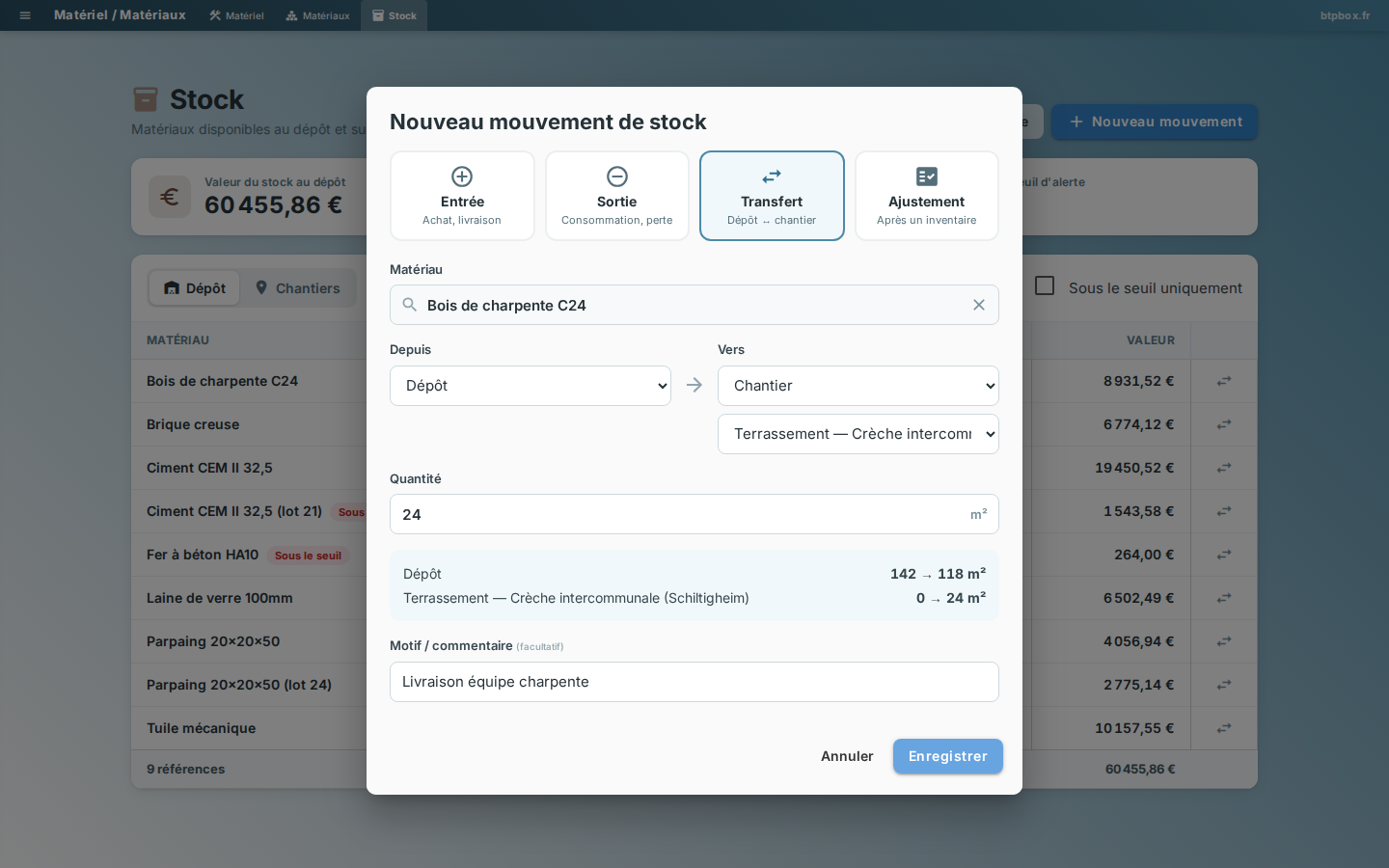
Task: Open the Vers destination type dropdown
Action: pyautogui.click(x=858, y=386)
